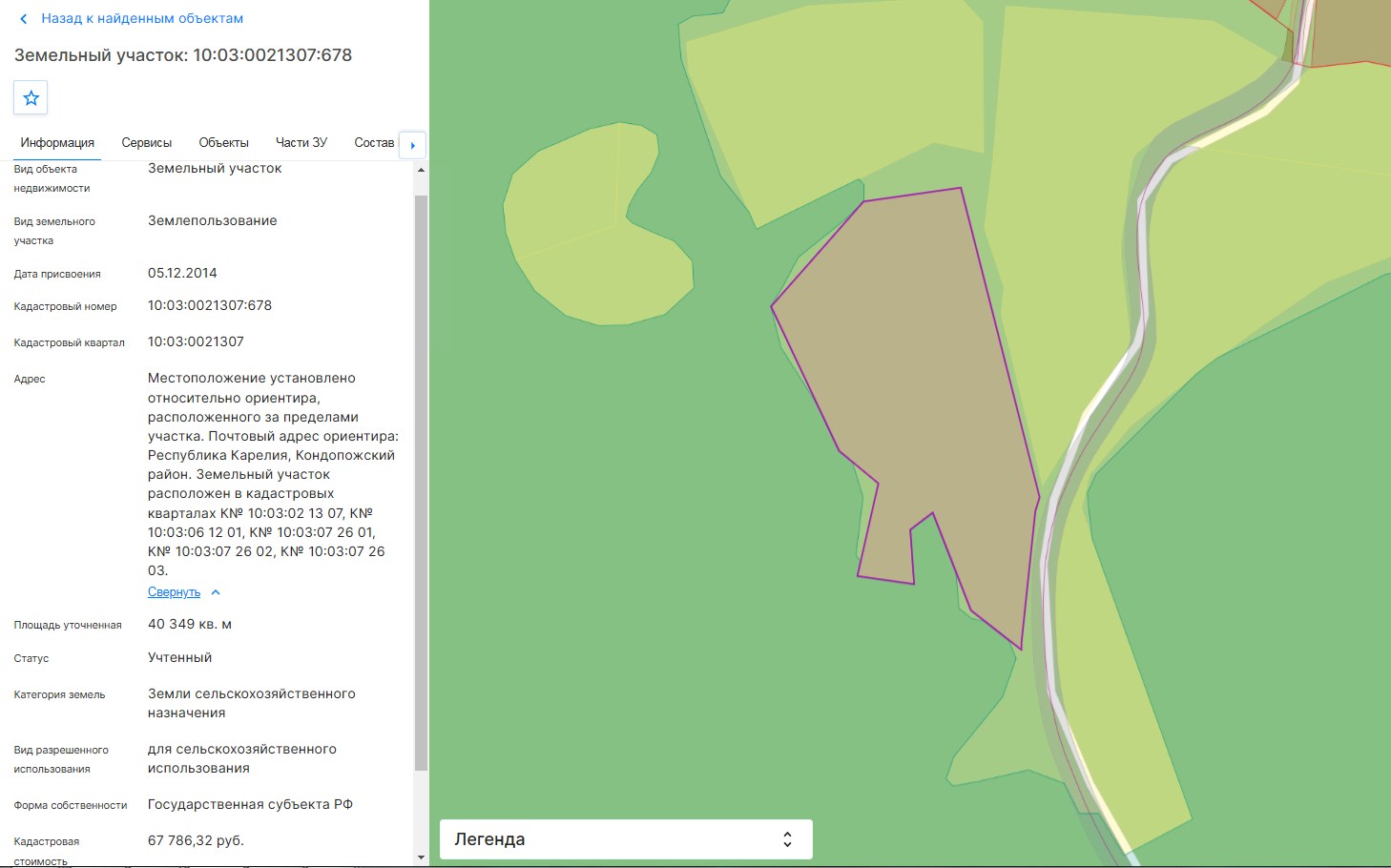Image resolution: width=1391 pixels, height=868 pixels.
Task: Open the Объекты tab
Action: [223, 143]
